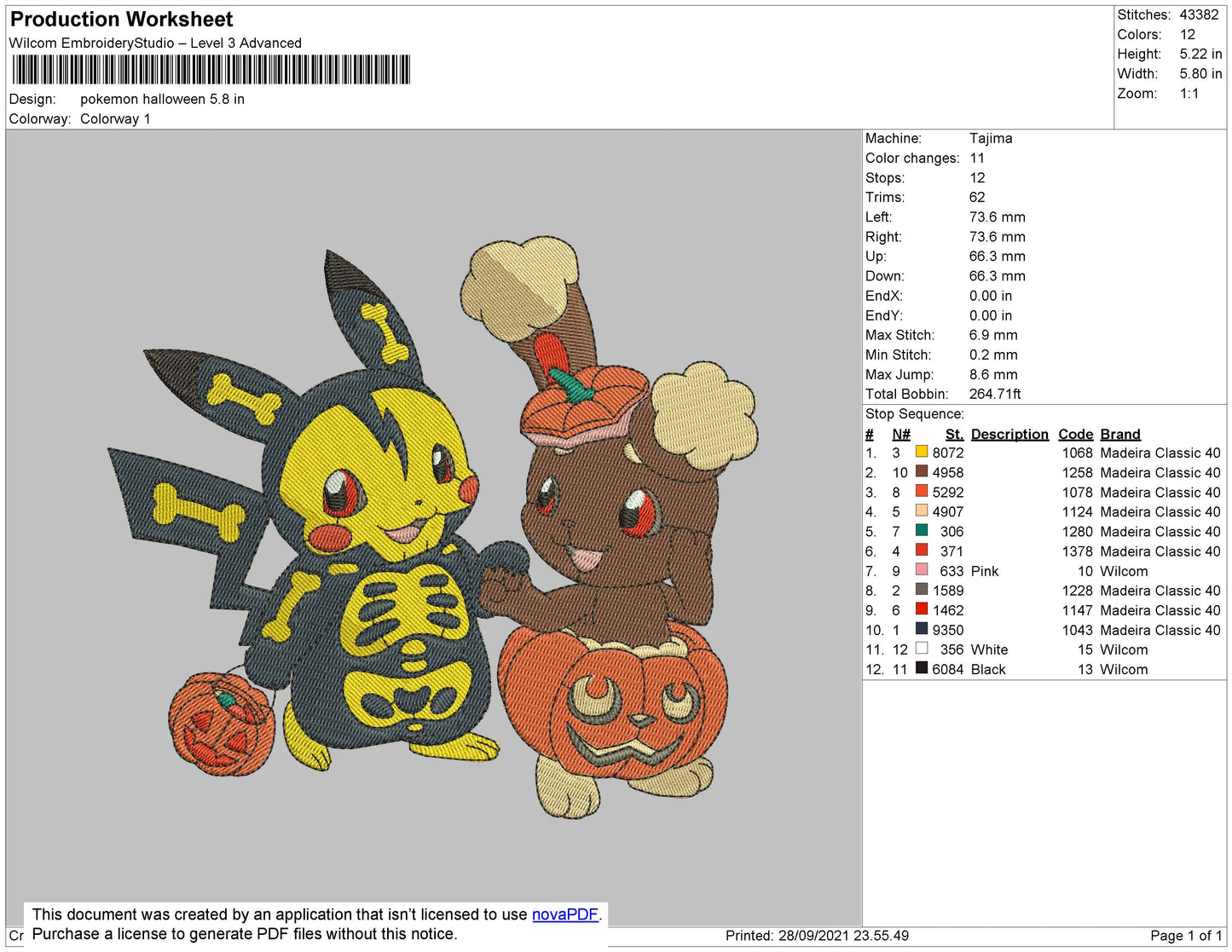
Task: Select the peach thread swatch with 4907 stitches
Action: [922, 511]
